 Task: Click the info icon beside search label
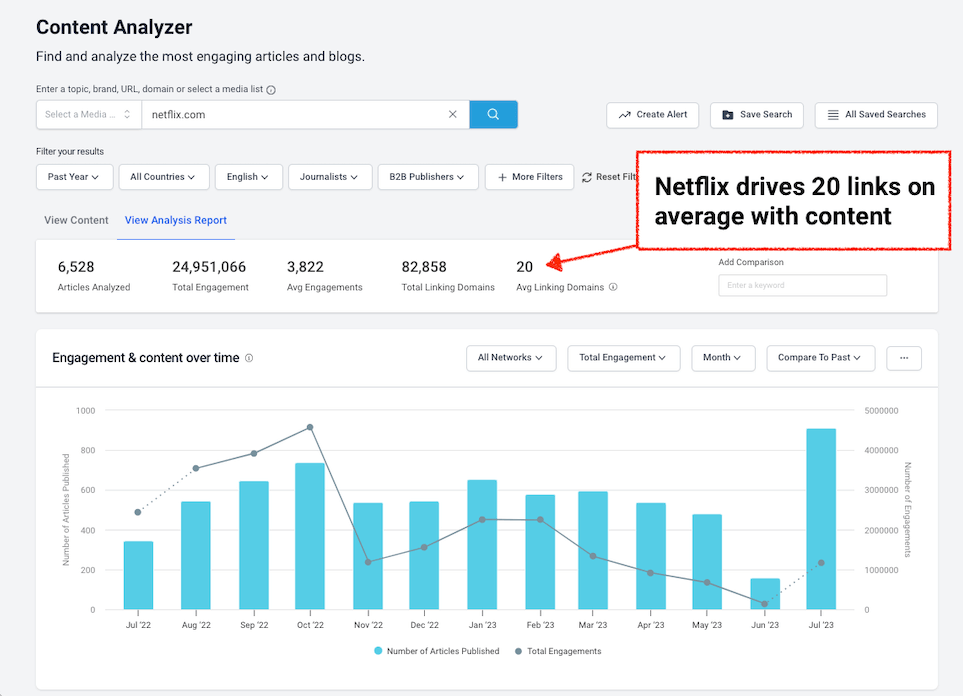(x=271, y=90)
